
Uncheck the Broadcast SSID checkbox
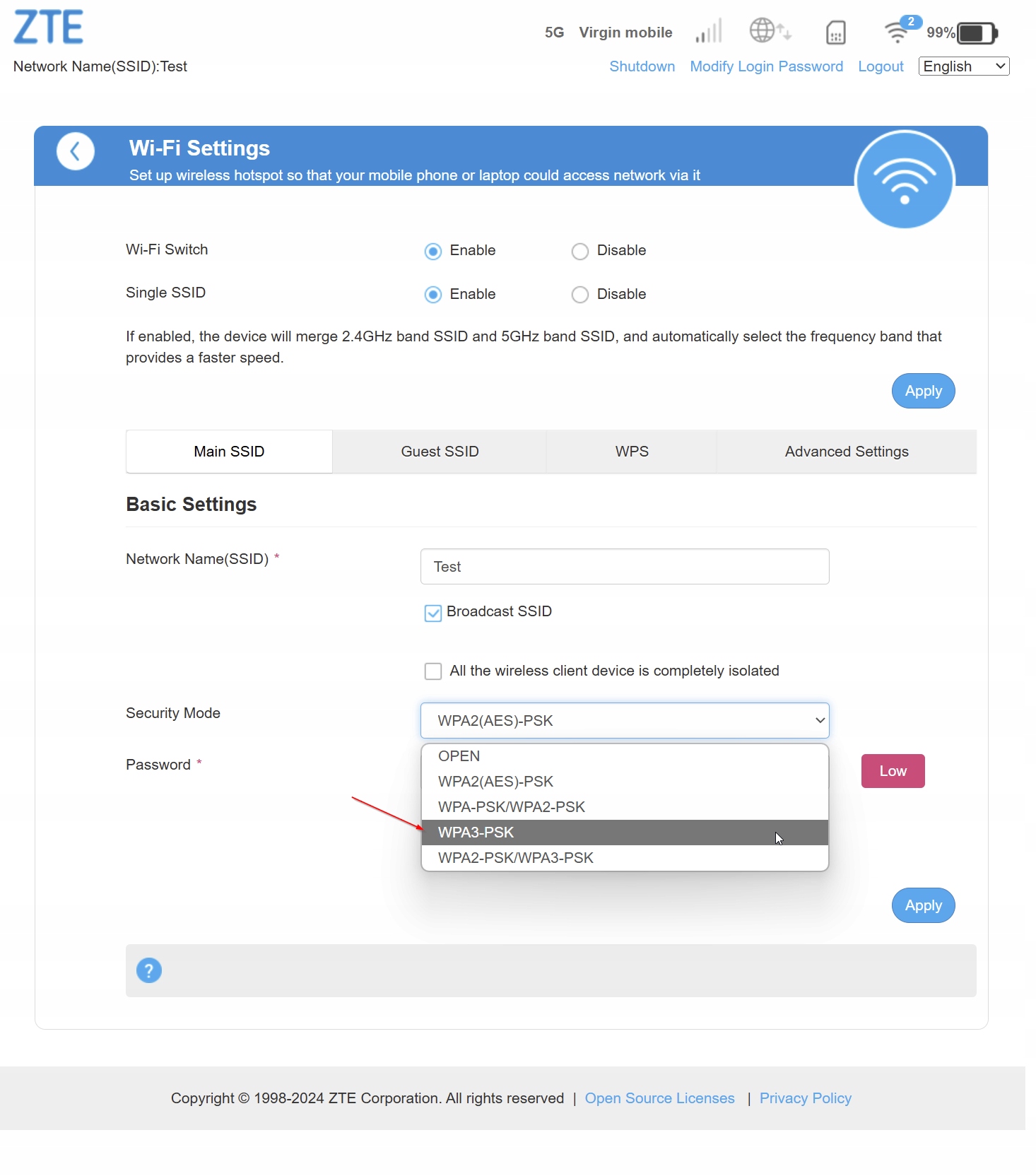pos(433,613)
